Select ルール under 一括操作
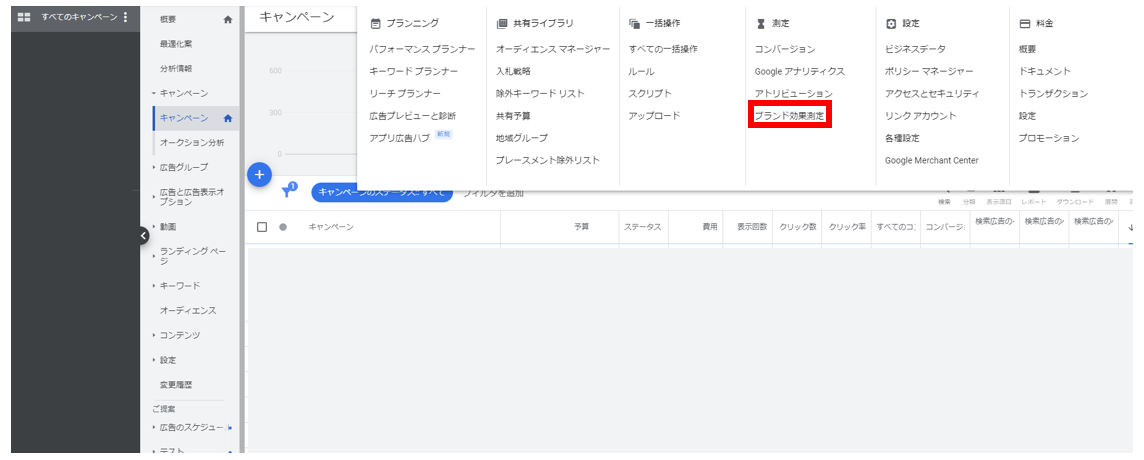Screen dimensions: 1144x460 click(x=642, y=72)
